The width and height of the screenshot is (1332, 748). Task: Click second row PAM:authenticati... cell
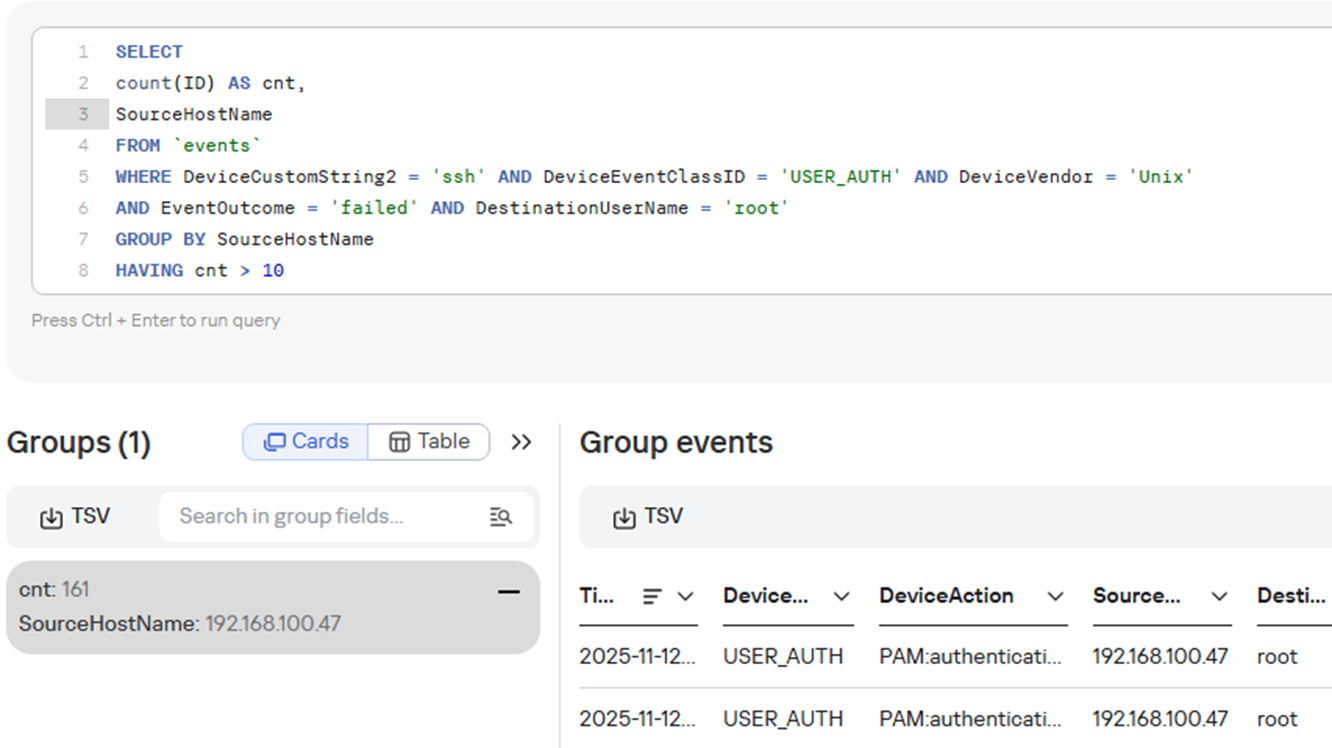pos(971,719)
